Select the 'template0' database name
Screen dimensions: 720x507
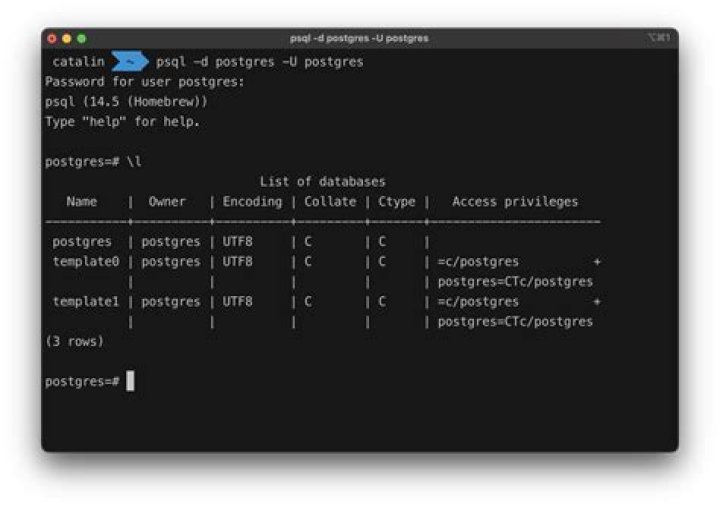click(86, 262)
